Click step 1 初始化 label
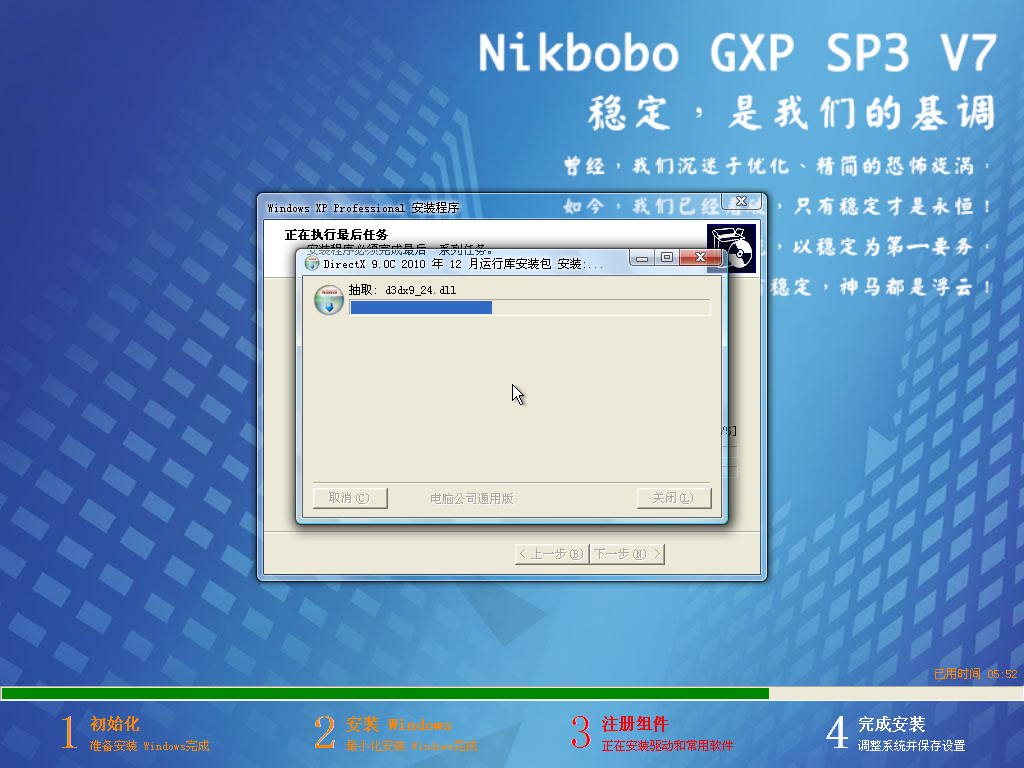1024x768 pixels. pos(114,724)
